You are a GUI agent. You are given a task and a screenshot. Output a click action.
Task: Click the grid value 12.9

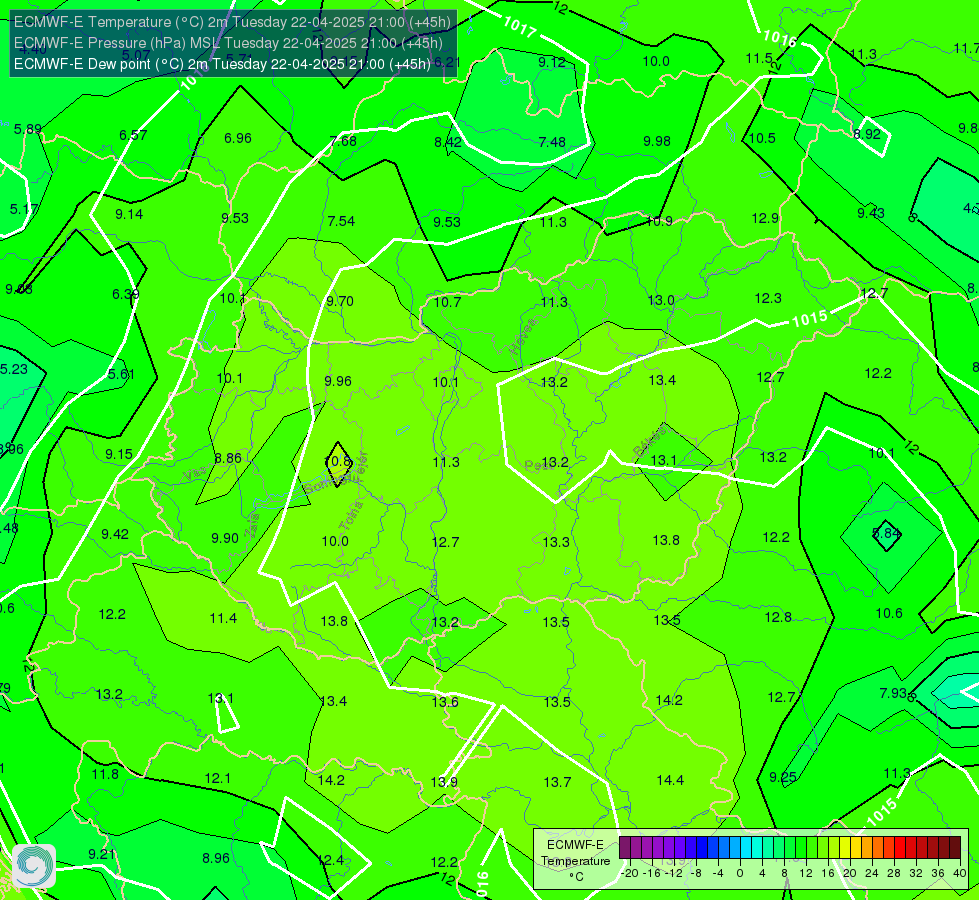coord(765,219)
